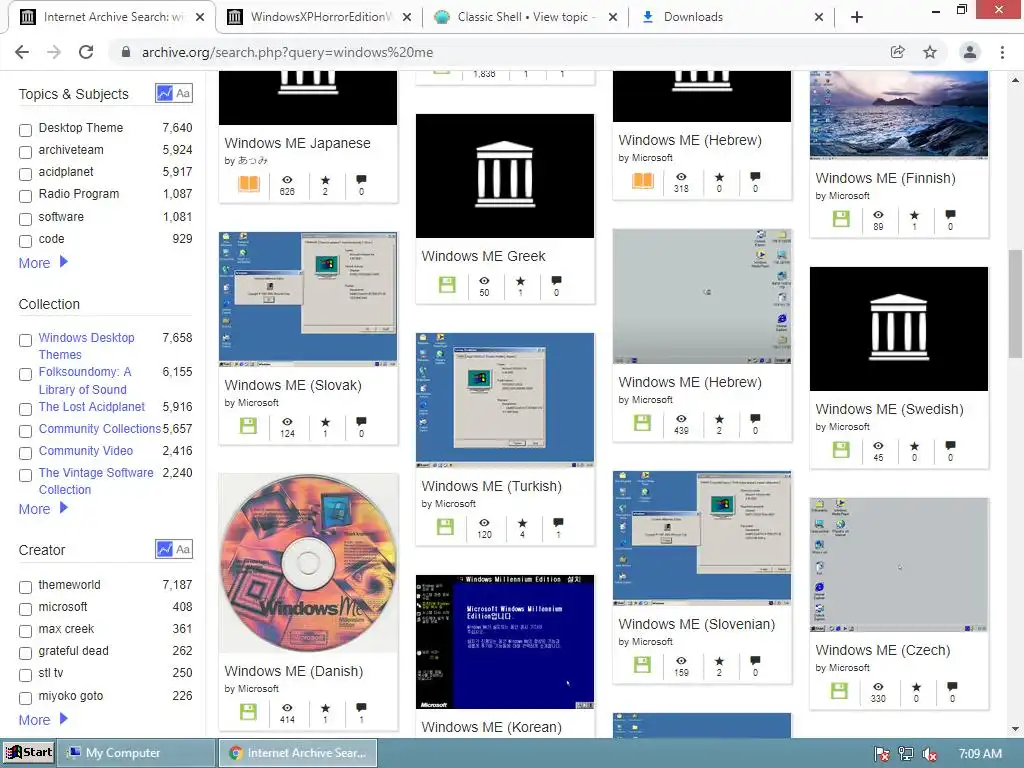The image size is (1024, 768).
Task: Click the favorites star under Windows ME (Turkish)
Action: point(522,523)
